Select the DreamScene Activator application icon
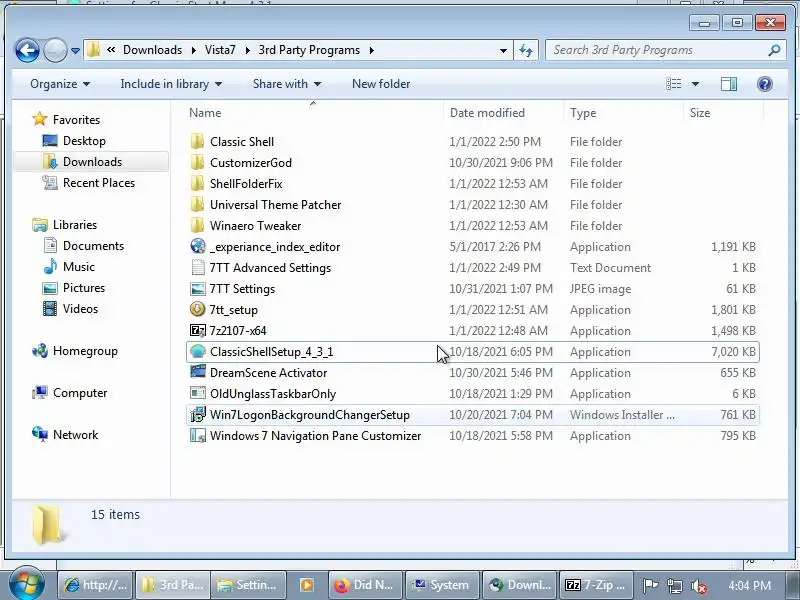 click(197, 372)
